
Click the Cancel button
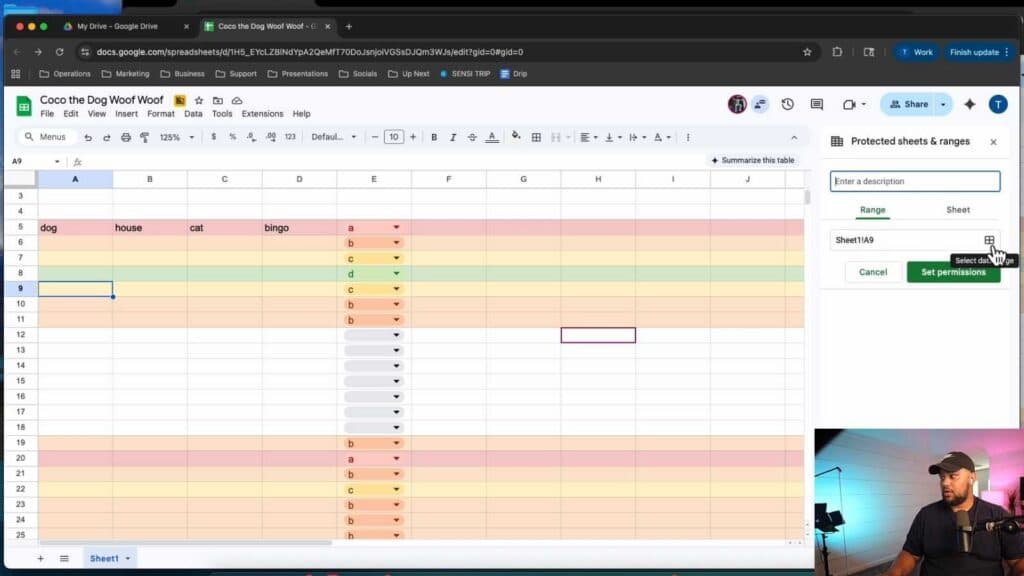pos(873,272)
